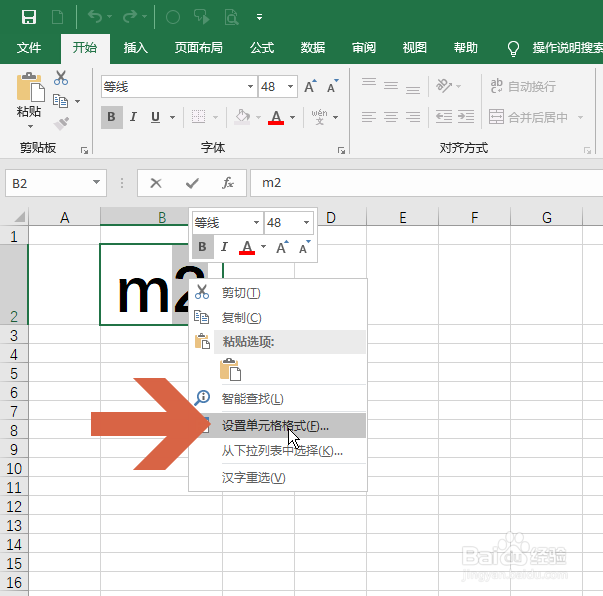Viewport: 603px width, 596px height.
Task: Click the Undo arrow icon
Action: click(95, 17)
